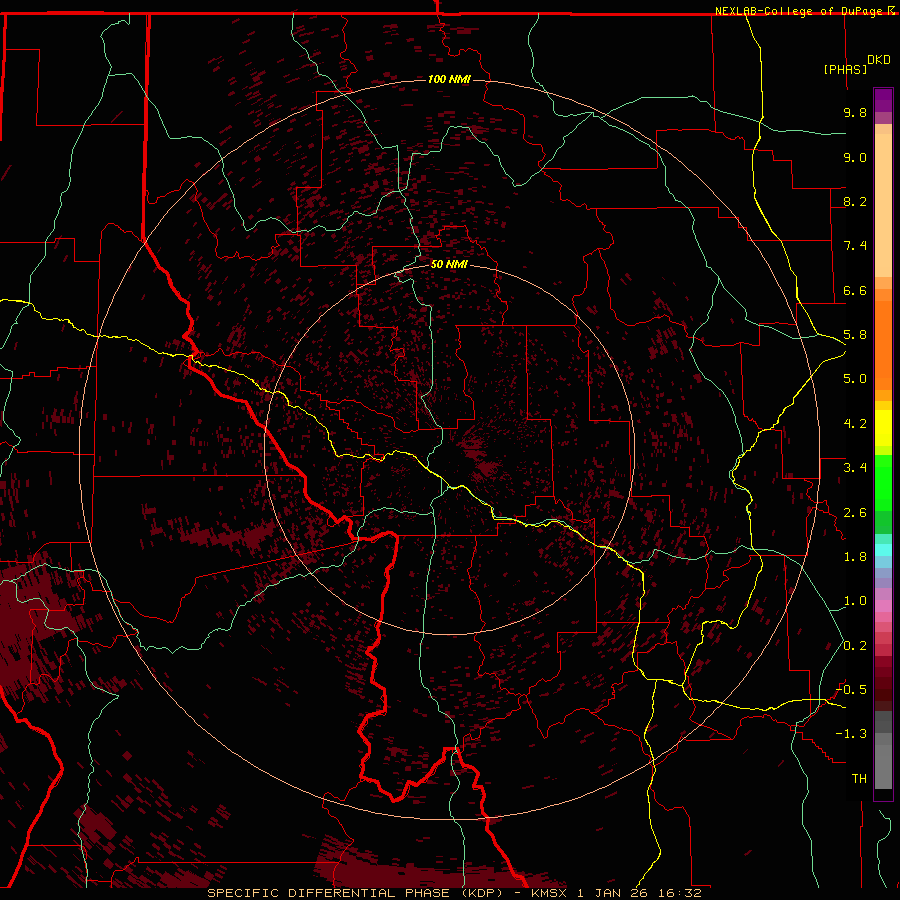The image size is (900, 900).
Task: Click the 0.2 scale value
Action: coord(855,646)
